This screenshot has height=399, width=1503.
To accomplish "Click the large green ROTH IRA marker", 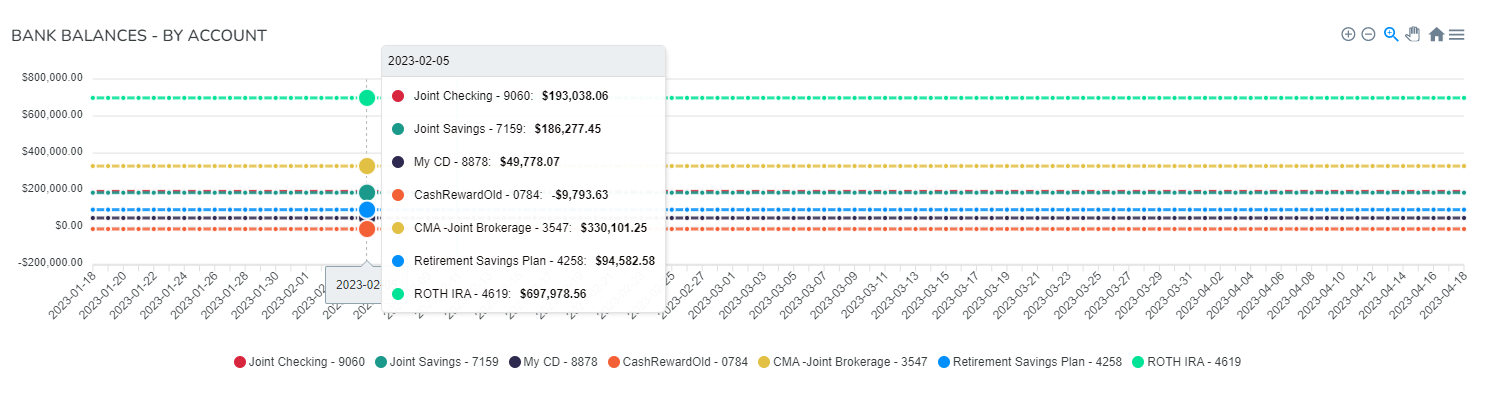I will point(367,98).
